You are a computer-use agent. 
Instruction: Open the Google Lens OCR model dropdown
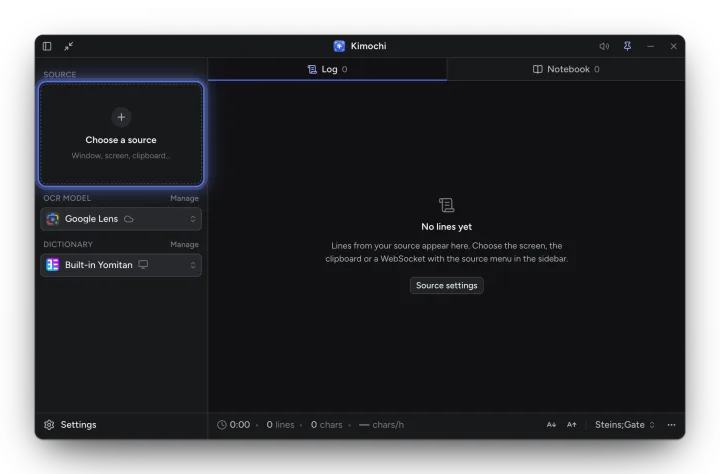point(121,219)
